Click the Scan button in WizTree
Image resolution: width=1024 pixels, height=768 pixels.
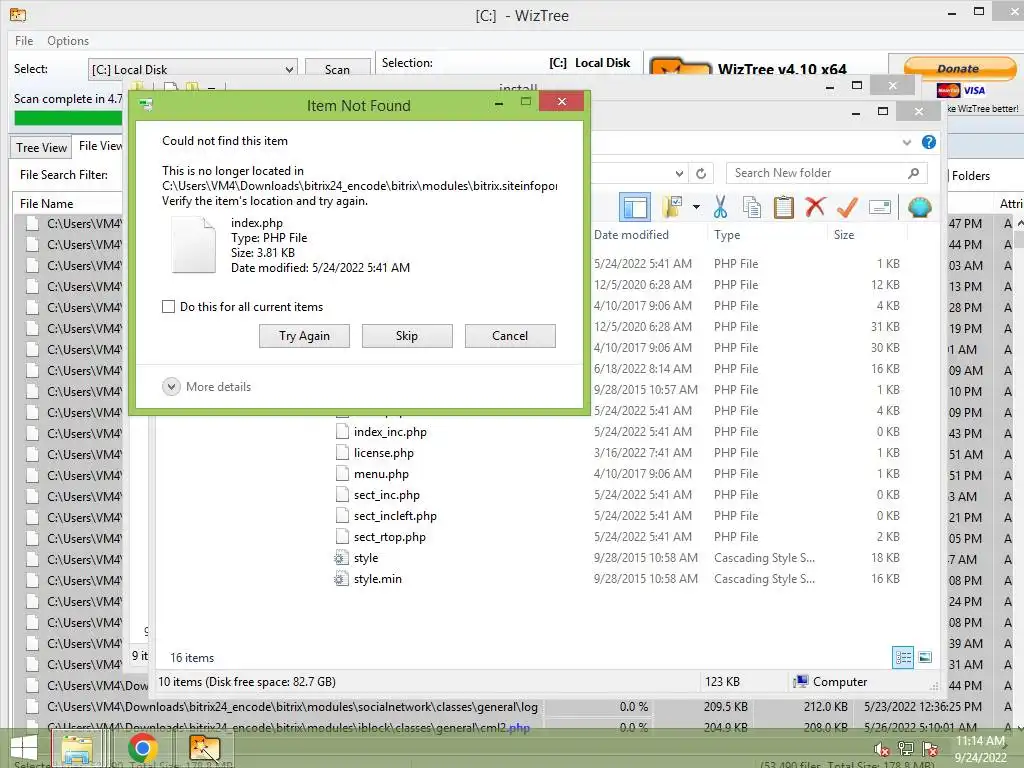click(x=338, y=69)
